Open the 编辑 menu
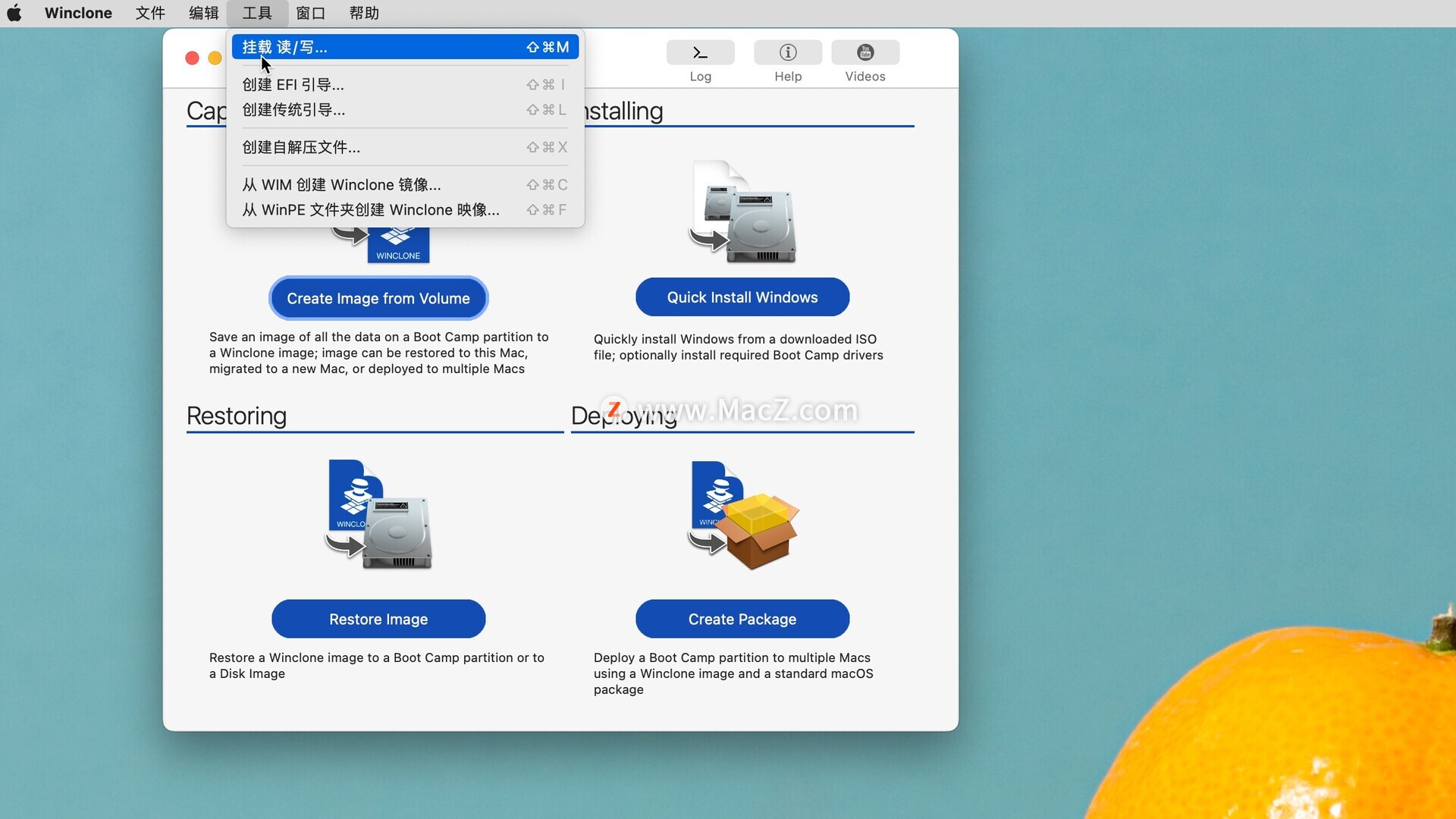 pos(203,13)
